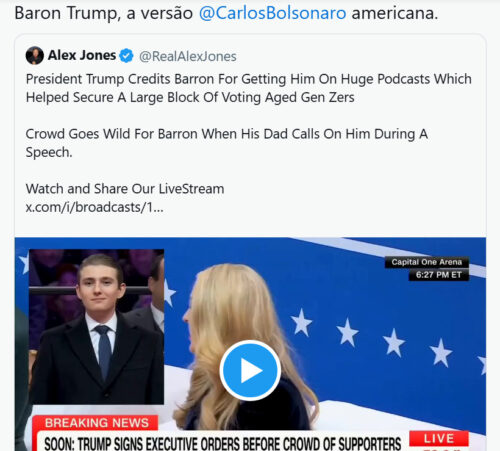
Task: Click the word 'americana.' in the post
Action: pos(395,13)
